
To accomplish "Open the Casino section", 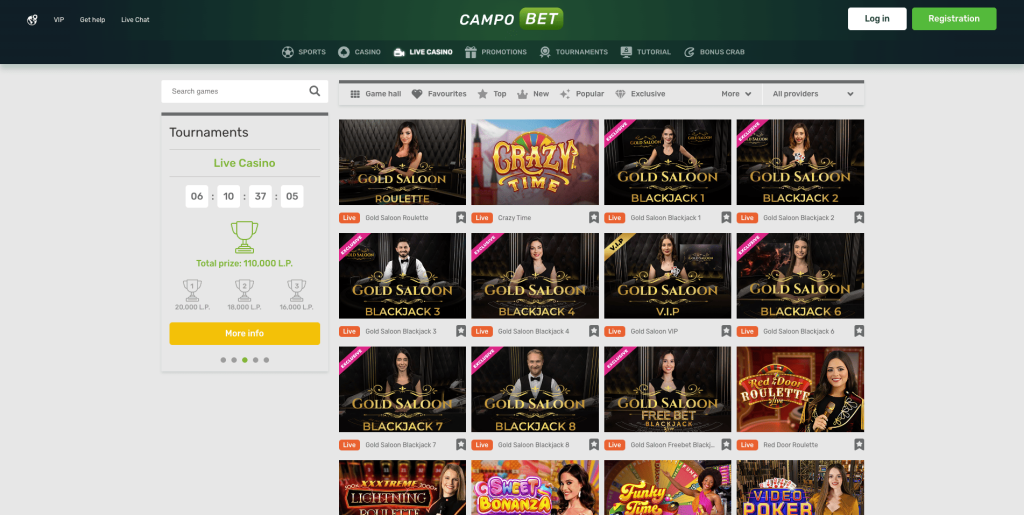I will point(359,52).
